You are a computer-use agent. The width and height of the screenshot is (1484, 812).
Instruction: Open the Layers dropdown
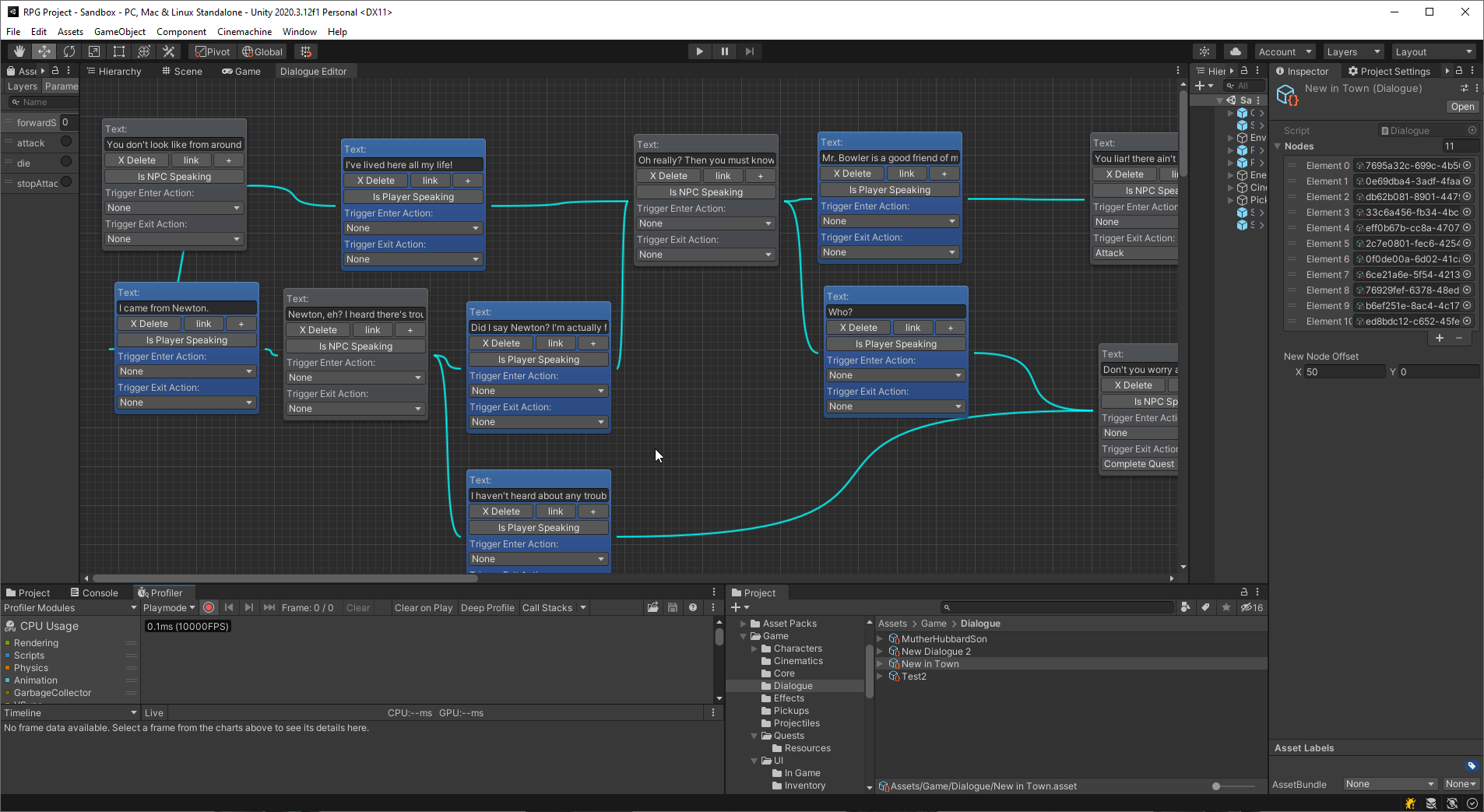click(x=1352, y=51)
